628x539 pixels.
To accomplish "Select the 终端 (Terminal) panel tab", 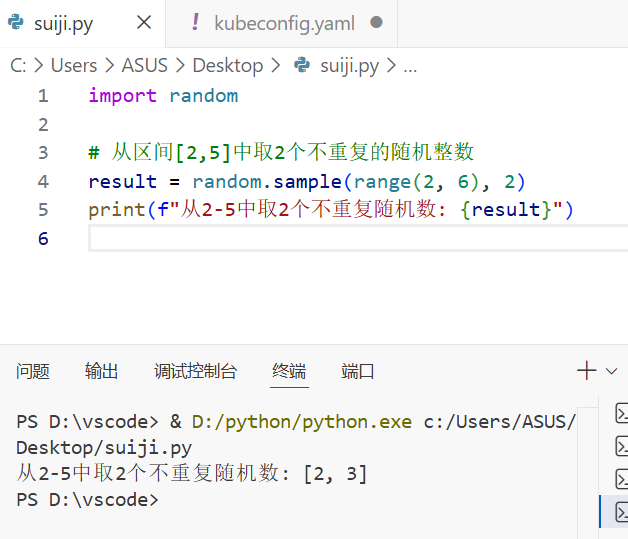I will (289, 371).
